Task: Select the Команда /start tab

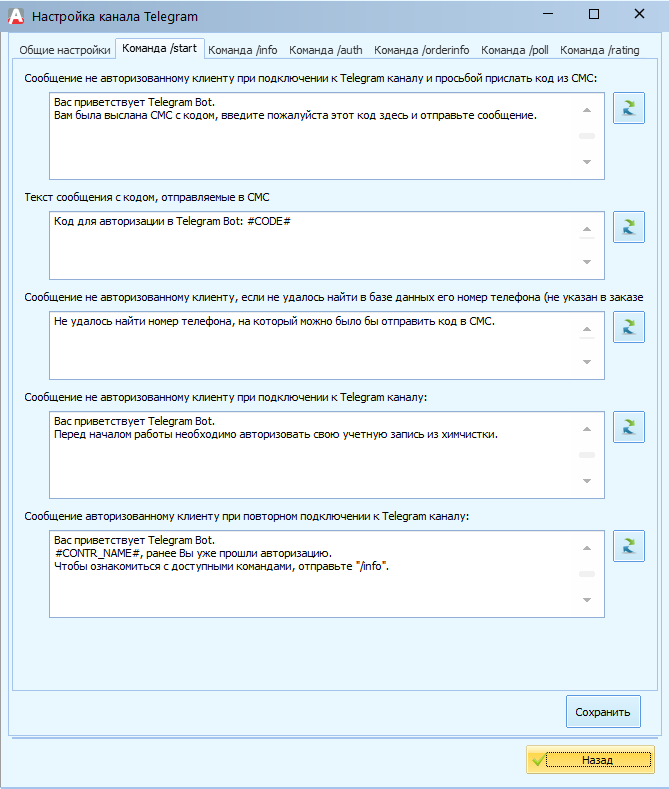Action: pyautogui.click(x=159, y=48)
